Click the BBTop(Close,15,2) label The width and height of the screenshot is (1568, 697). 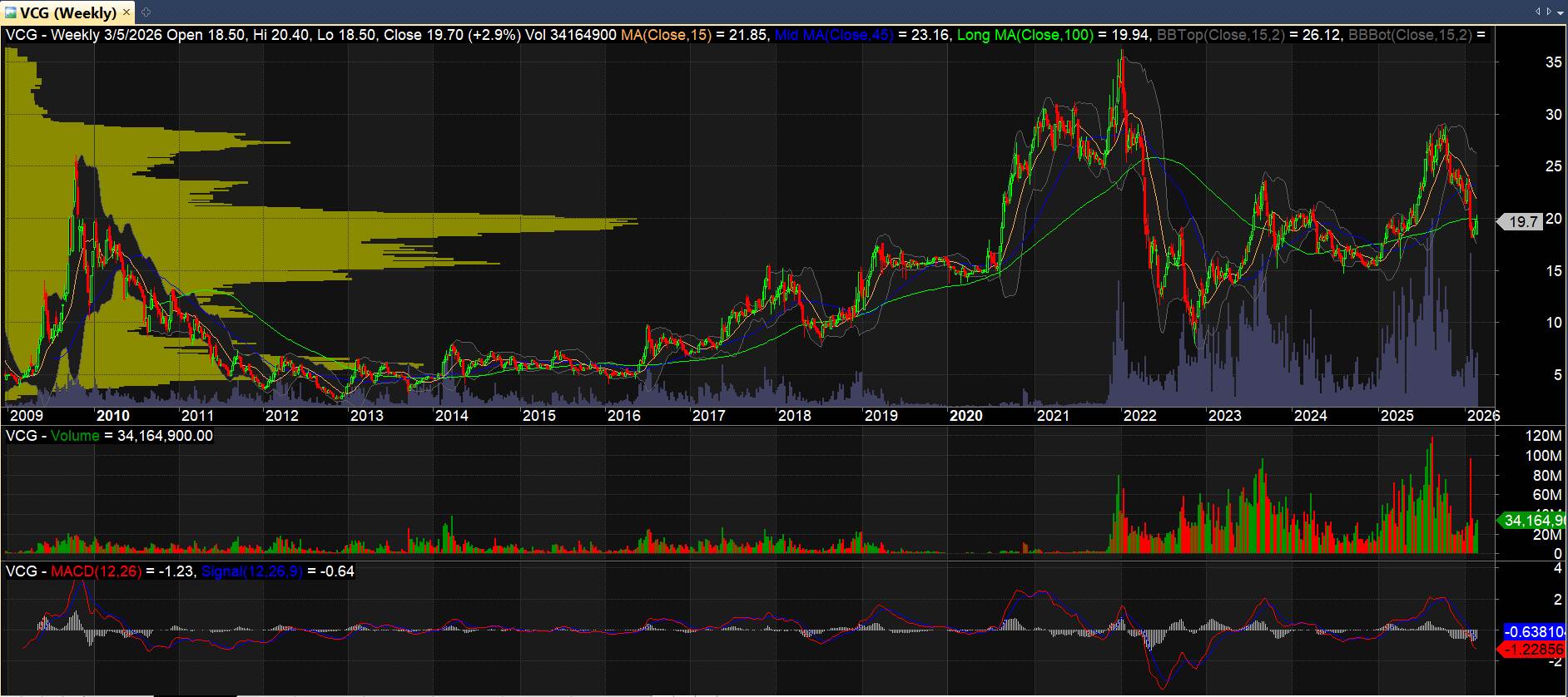click(x=1221, y=35)
